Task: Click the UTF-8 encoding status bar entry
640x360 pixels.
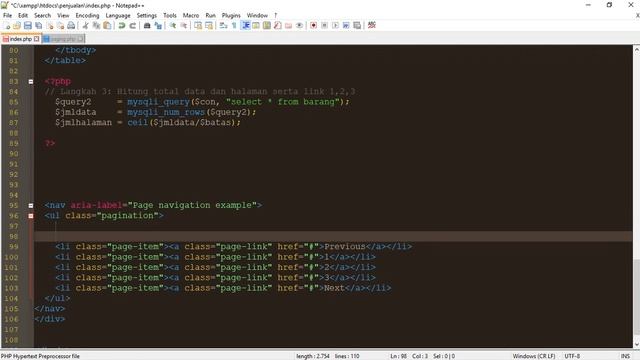Action: [572, 356]
